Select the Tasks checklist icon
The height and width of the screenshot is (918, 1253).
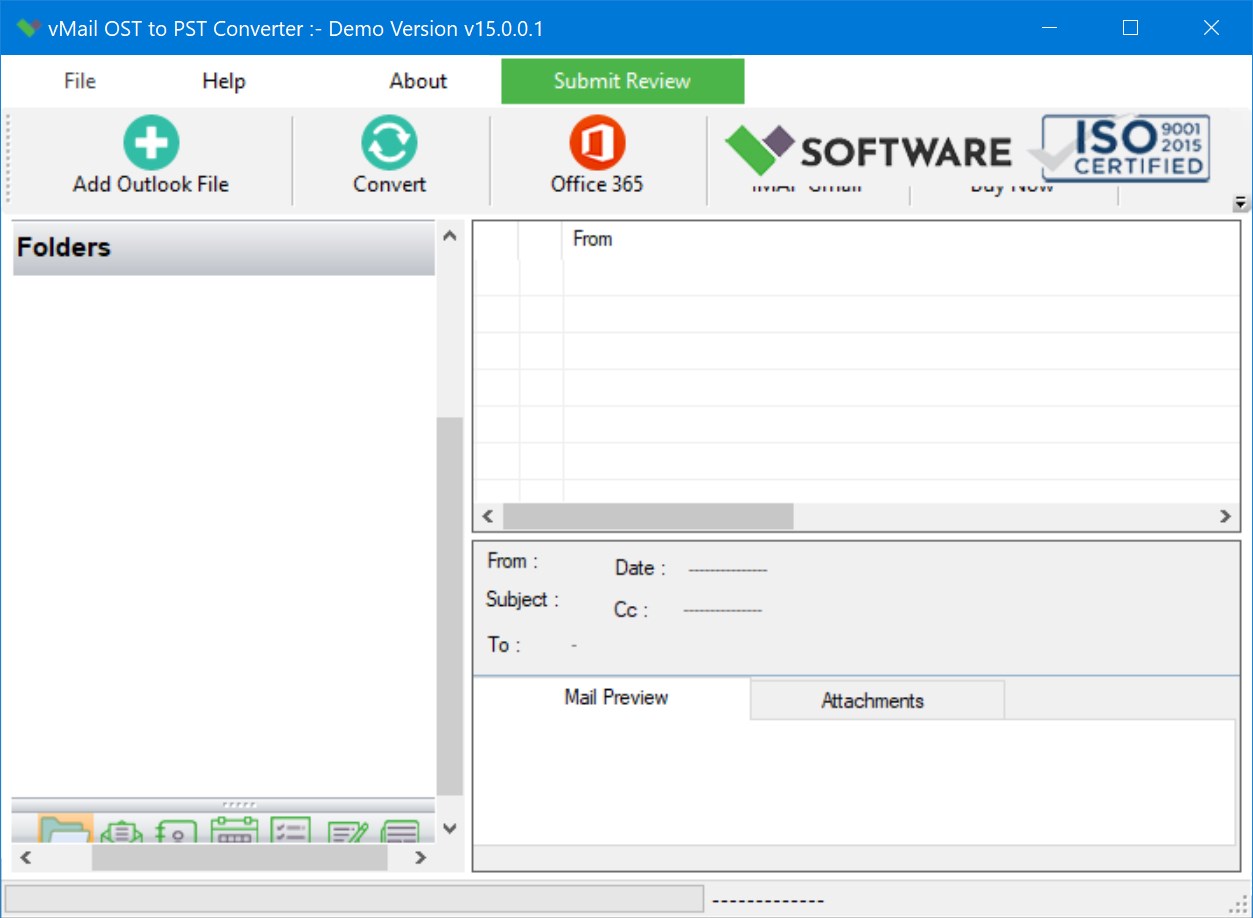click(290, 832)
